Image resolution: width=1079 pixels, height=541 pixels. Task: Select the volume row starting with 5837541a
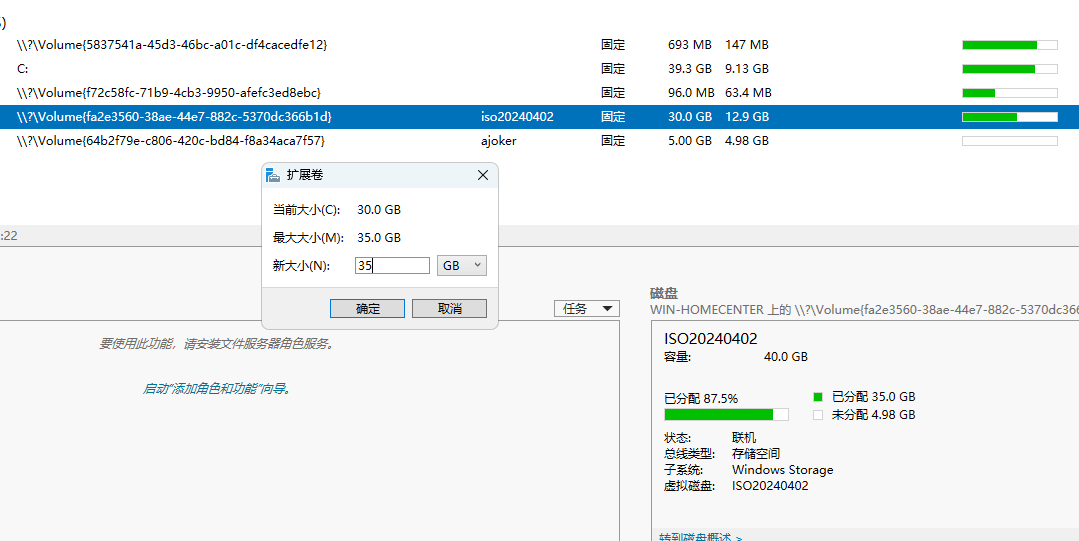coord(540,45)
